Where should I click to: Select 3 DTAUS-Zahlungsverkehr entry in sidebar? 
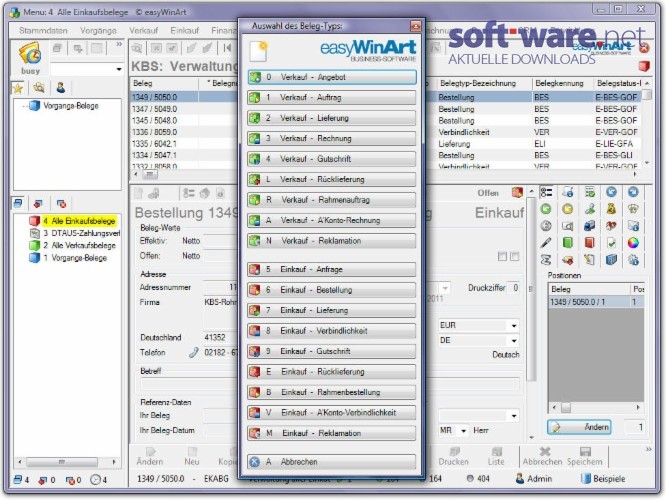(x=74, y=233)
